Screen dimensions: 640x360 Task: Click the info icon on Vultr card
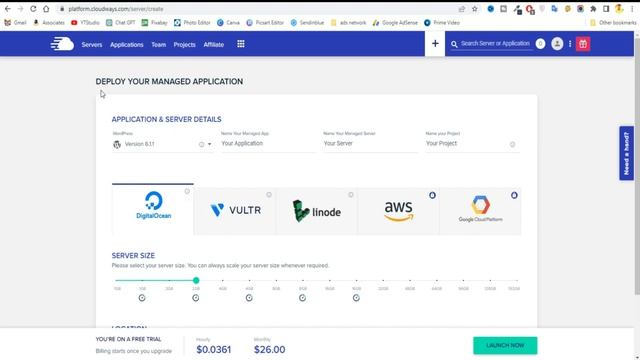269,195
